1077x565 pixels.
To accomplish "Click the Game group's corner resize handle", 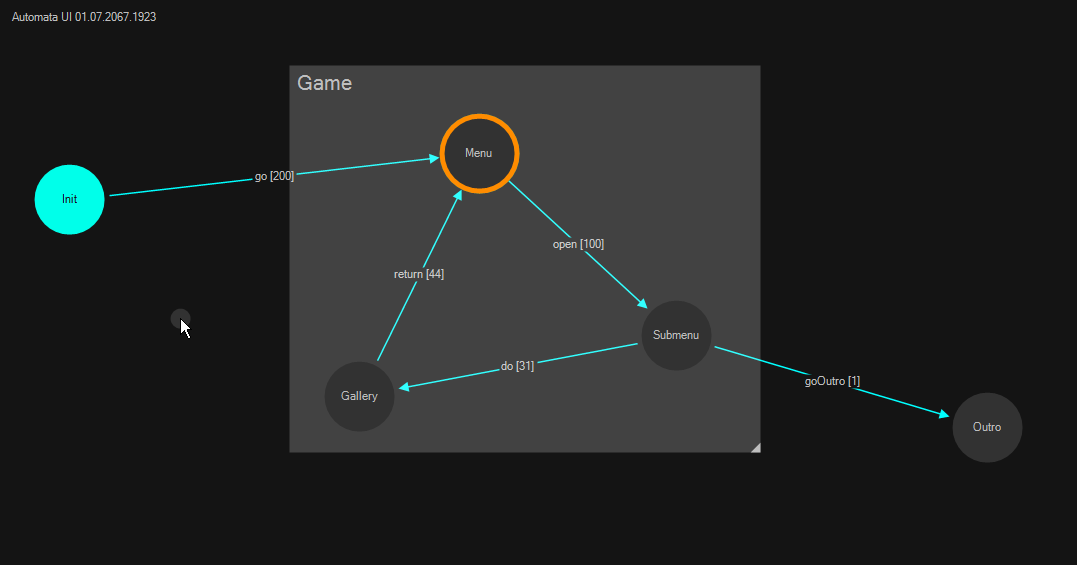I will point(755,447).
